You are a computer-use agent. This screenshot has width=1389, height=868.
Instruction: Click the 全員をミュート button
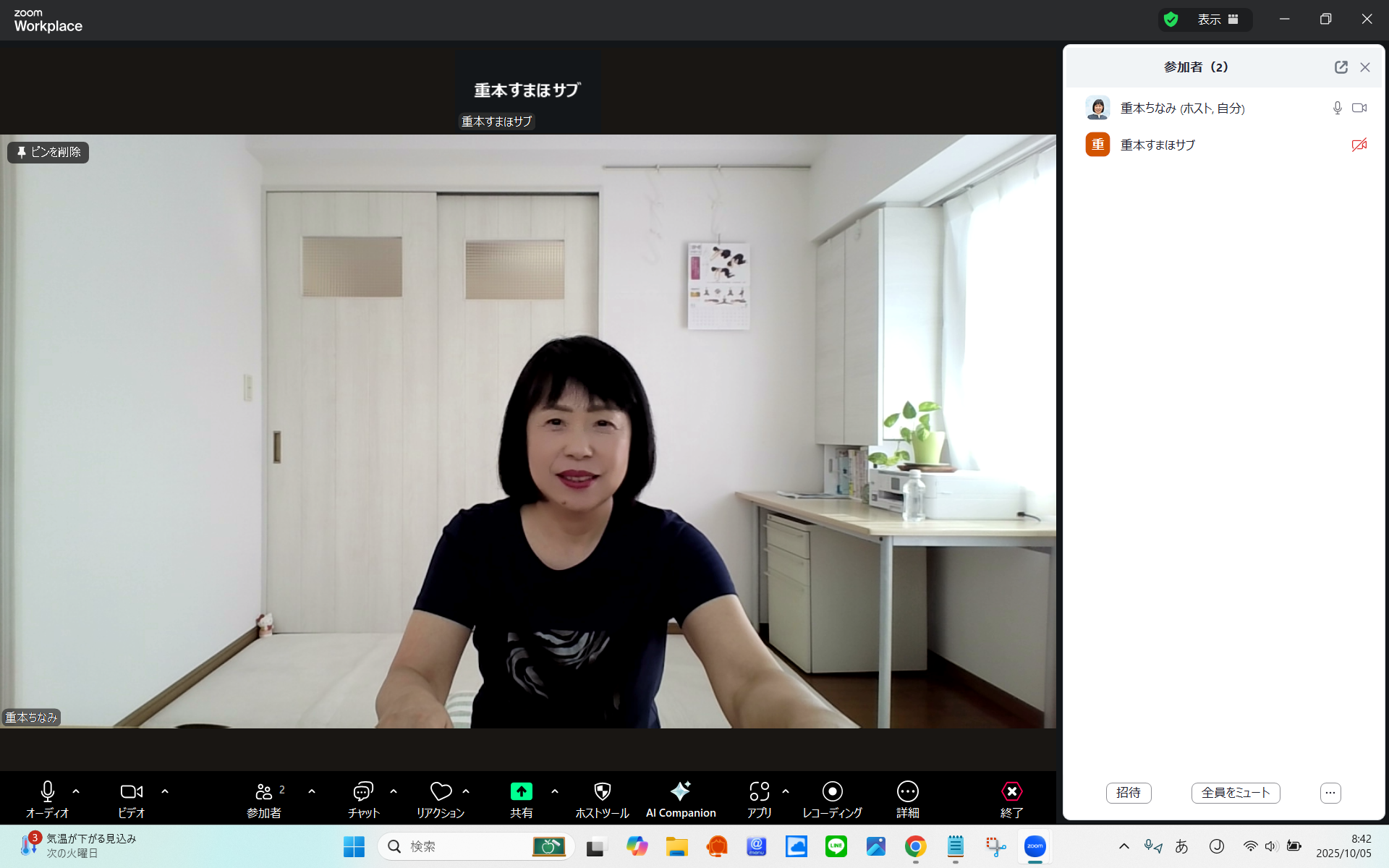[1235, 793]
